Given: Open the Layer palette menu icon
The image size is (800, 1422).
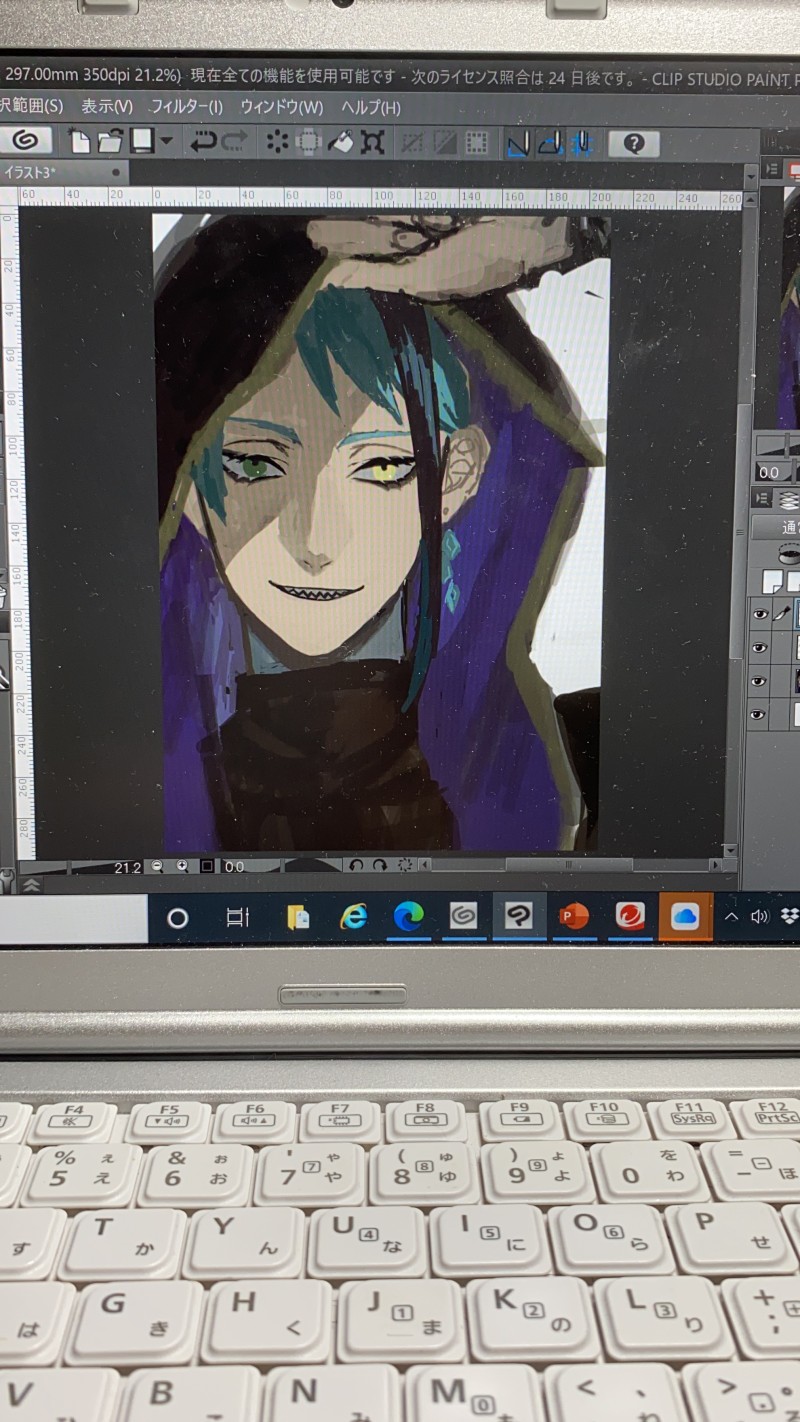Looking at the screenshot, I should point(762,498).
